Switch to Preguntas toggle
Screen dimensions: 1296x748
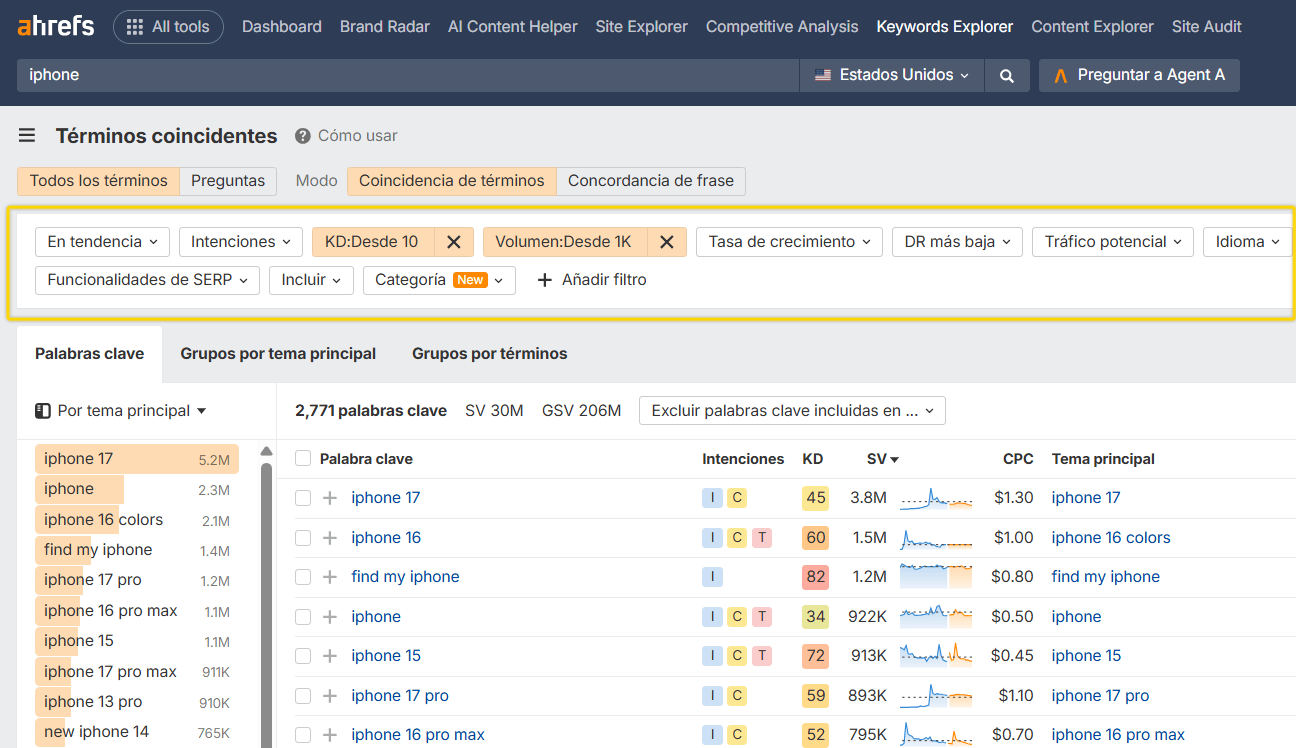228,181
